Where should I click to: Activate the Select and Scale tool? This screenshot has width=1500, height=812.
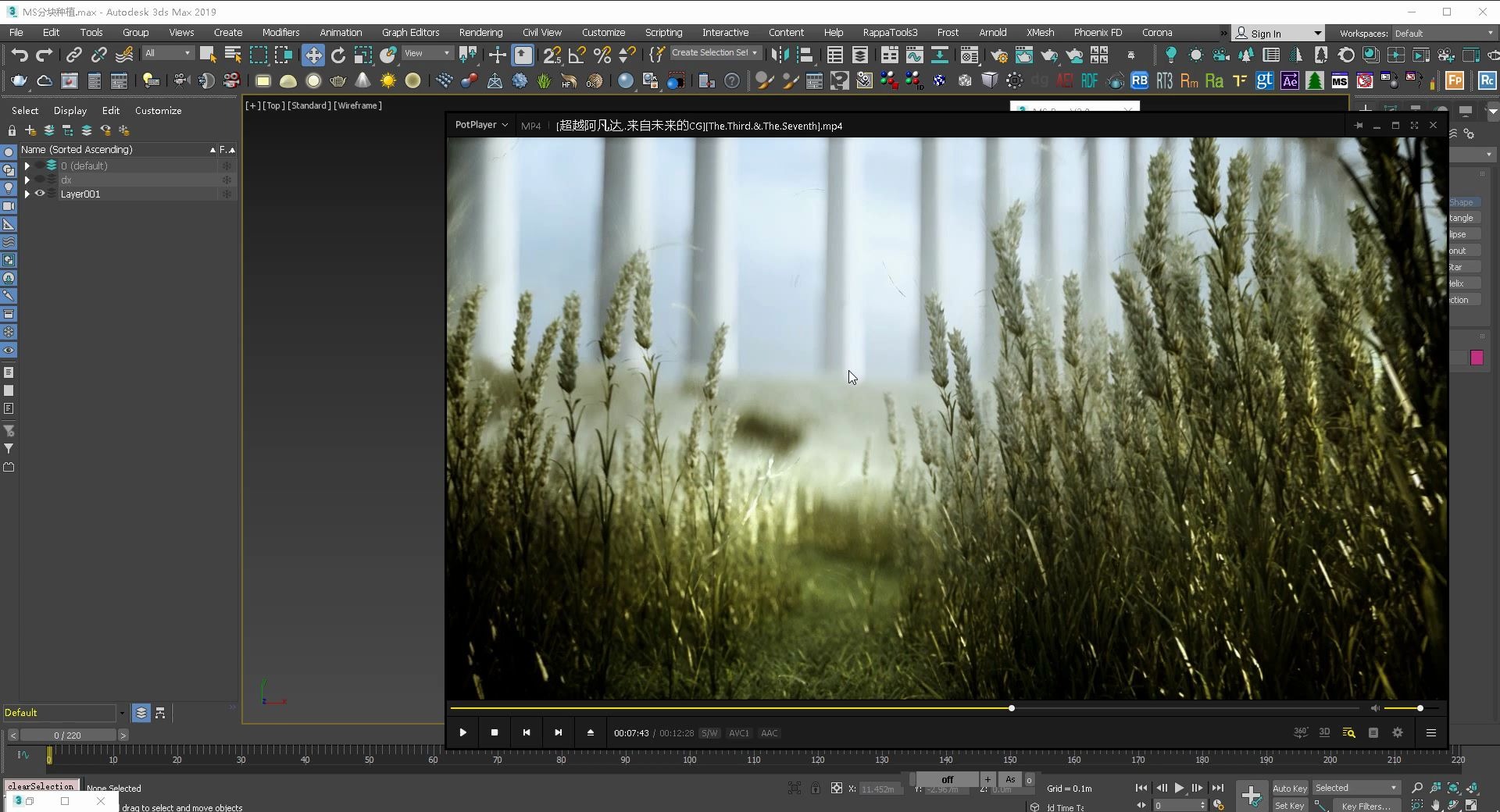click(x=363, y=55)
